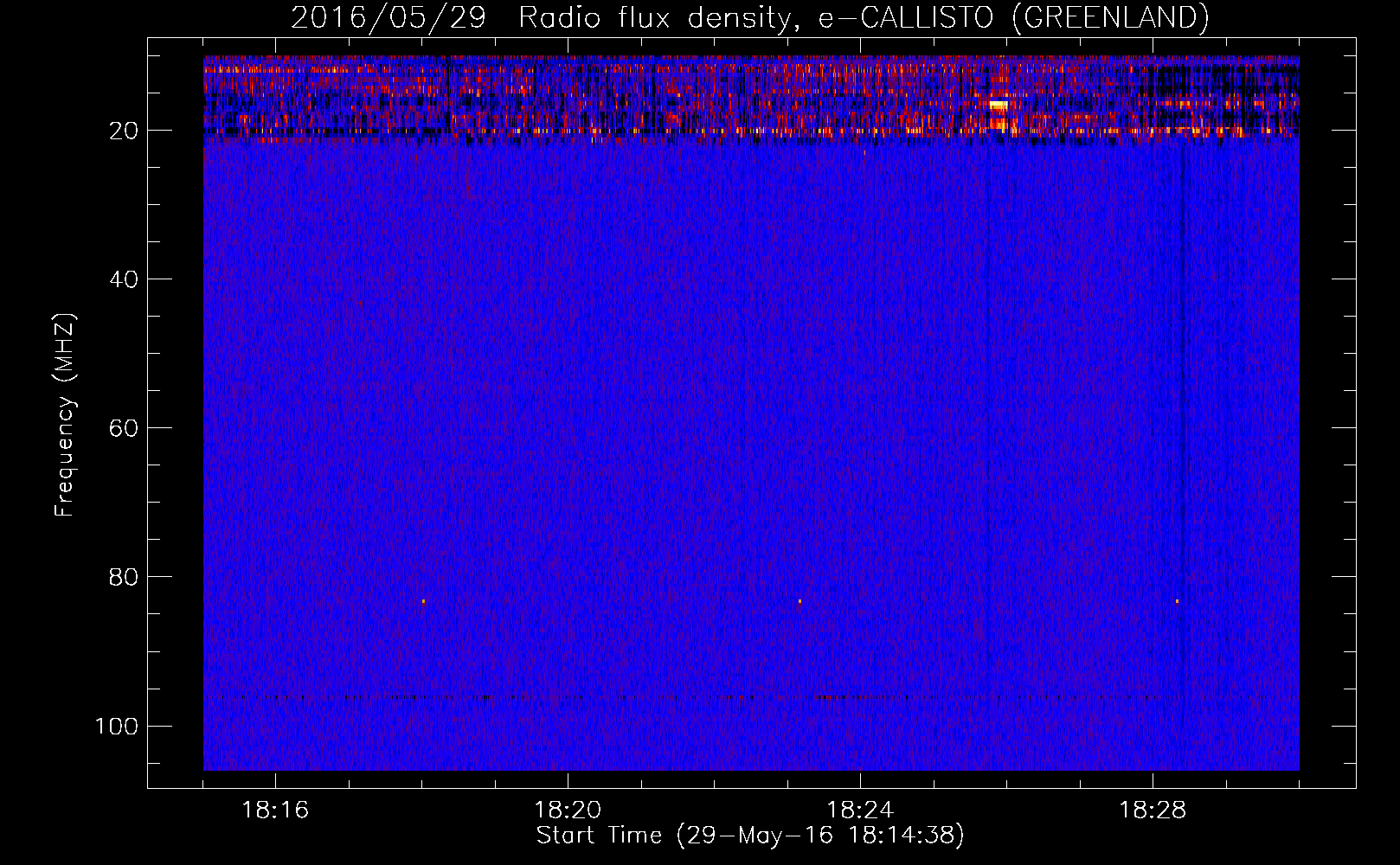Click the plot title "Radio flux density, e-CALLISTO (GREENLAND)"
The height and width of the screenshot is (865, 1400).
coord(864,17)
